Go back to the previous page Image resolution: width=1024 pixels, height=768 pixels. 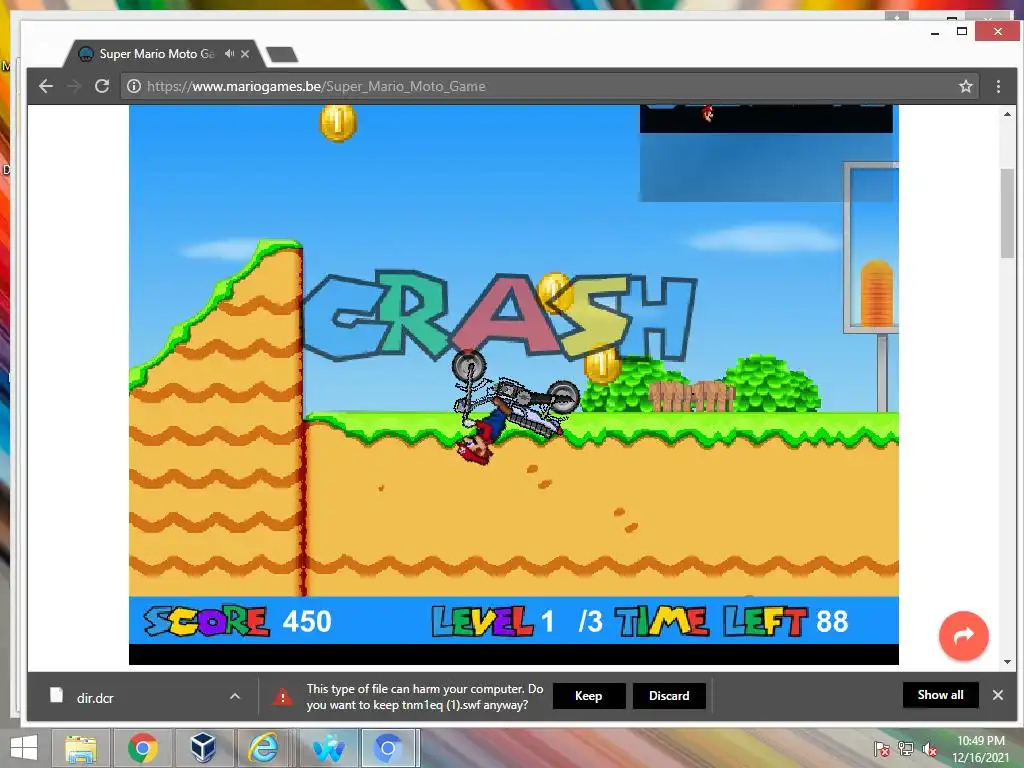pos(46,86)
